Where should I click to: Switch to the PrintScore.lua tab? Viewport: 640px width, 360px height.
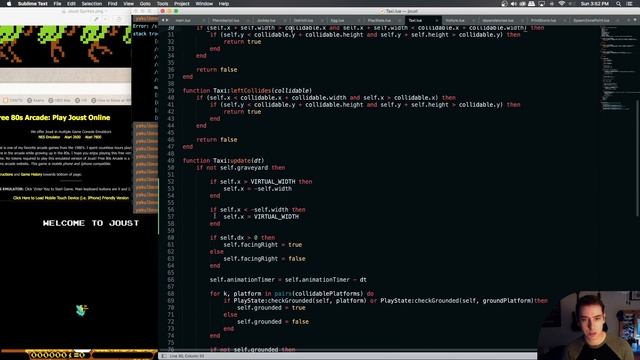pos(544,20)
